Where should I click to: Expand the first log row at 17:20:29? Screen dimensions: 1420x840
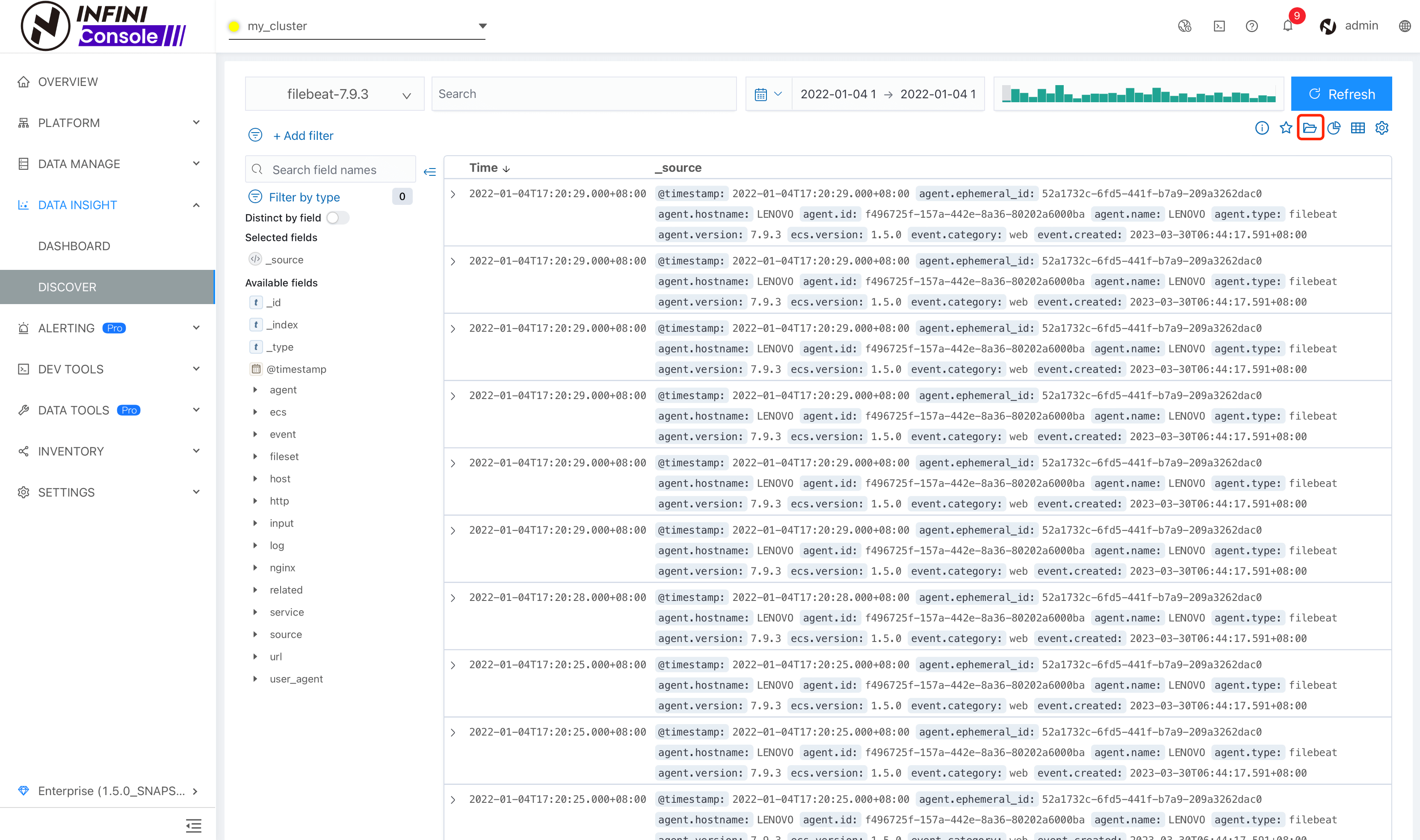click(x=453, y=194)
